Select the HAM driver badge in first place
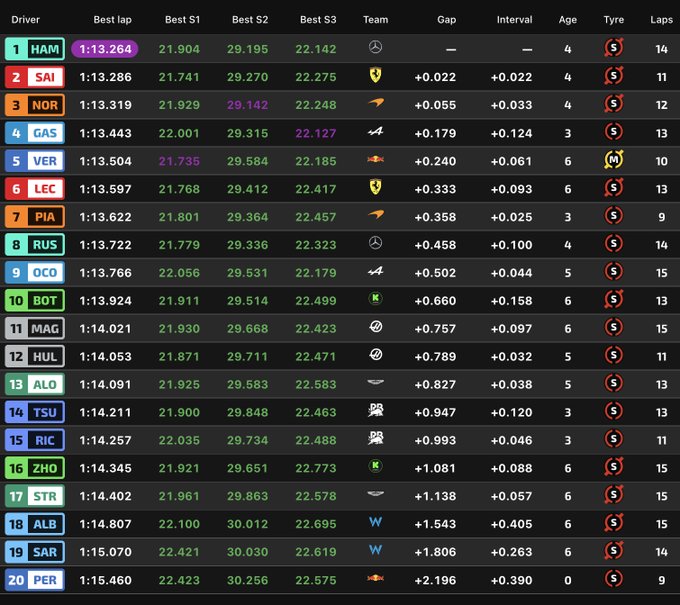This screenshot has height=605, width=680. (35, 49)
